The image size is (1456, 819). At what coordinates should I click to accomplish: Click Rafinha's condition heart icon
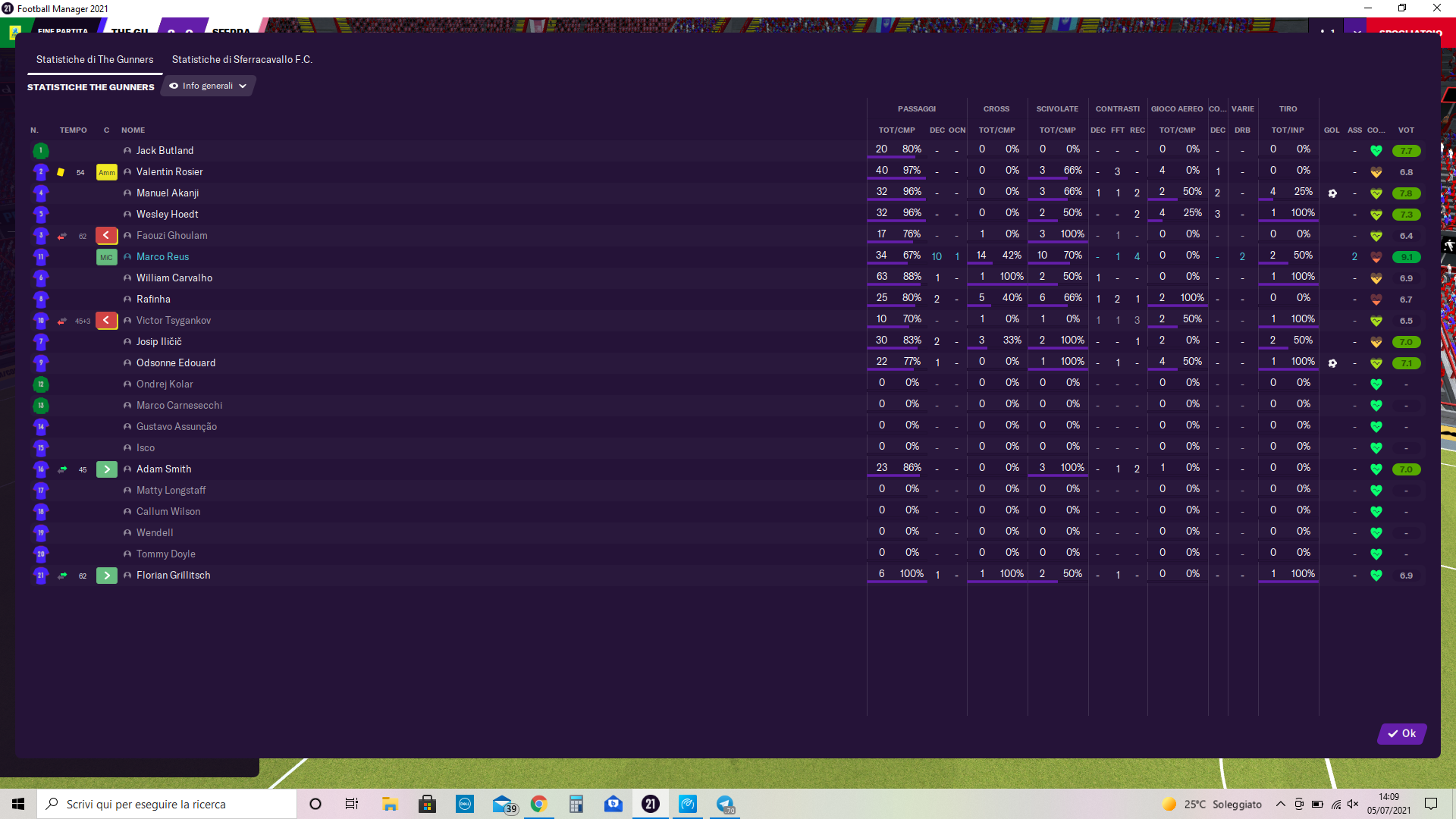pyautogui.click(x=1376, y=300)
